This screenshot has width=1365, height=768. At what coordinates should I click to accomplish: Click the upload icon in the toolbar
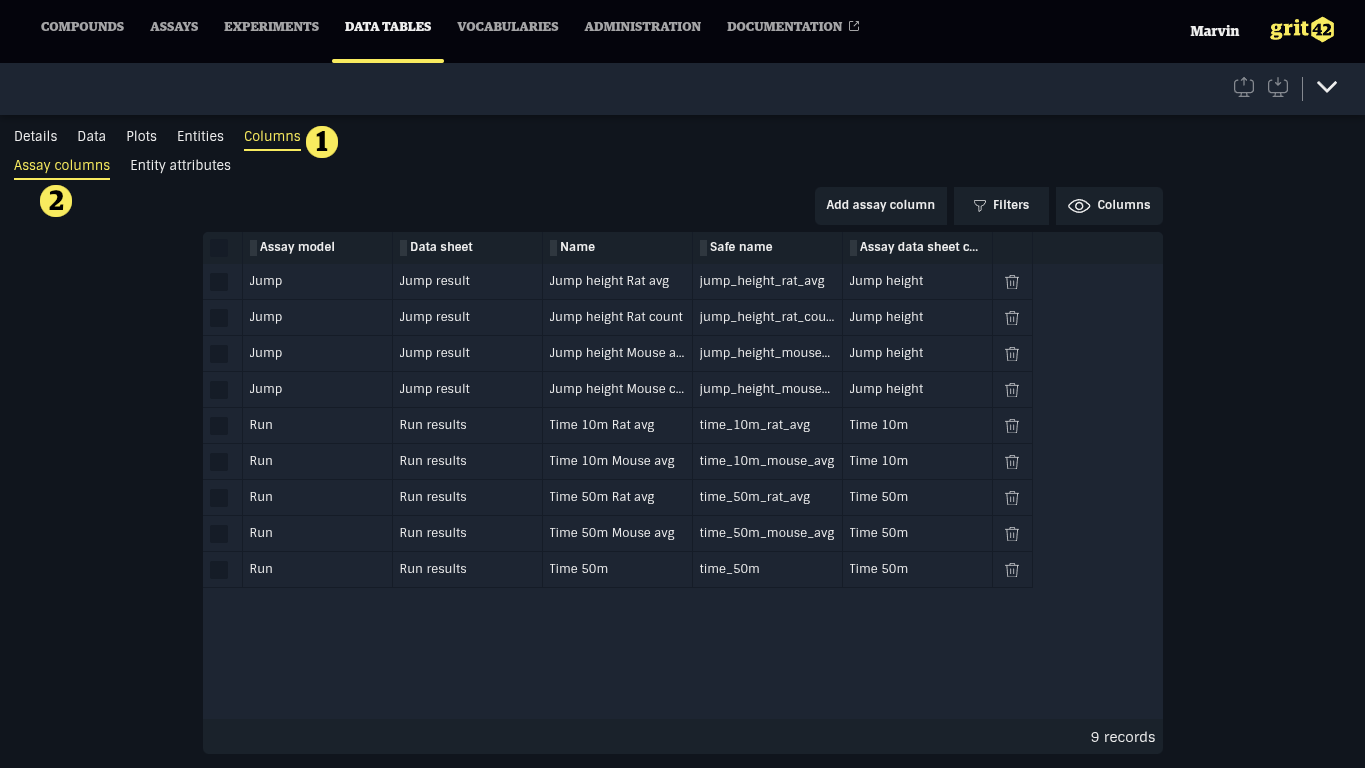click(x=1243, y=87)
